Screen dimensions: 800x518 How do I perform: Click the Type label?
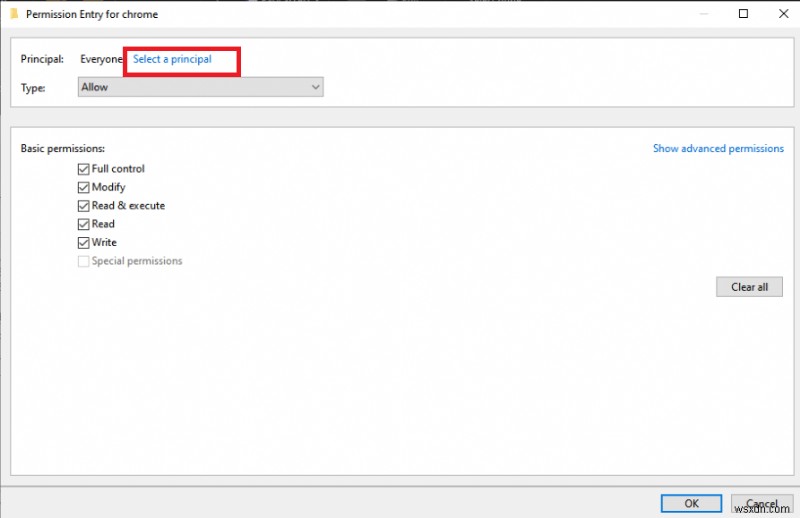tap(33, 88)
